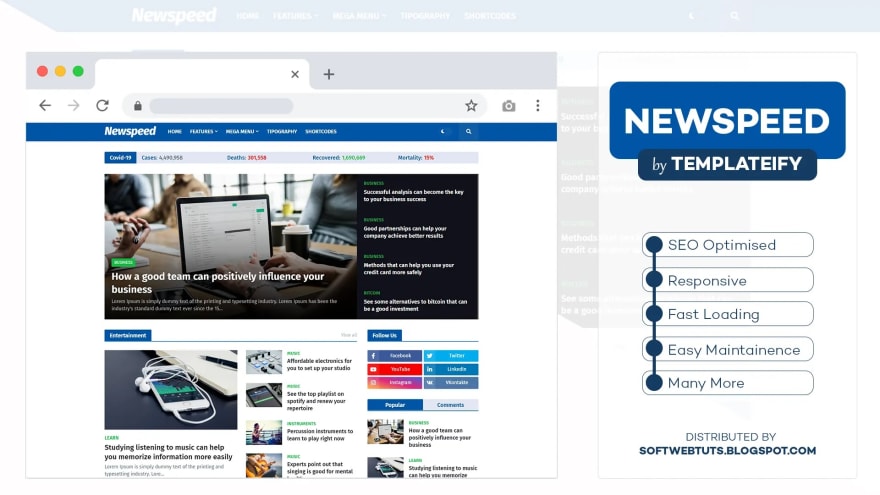The image size is (880, 495).
Task: Click the camera icon in browser toolbar
Action: (x=508, y=106)
